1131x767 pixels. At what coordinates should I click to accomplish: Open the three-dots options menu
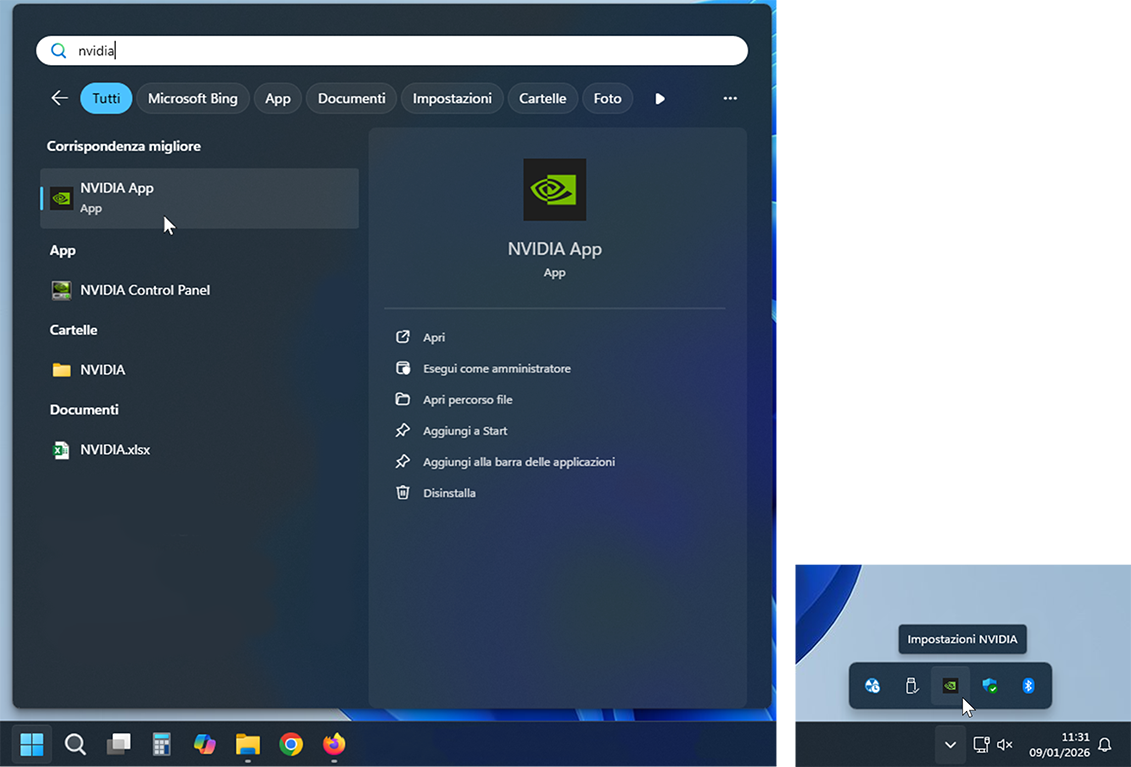730,98
